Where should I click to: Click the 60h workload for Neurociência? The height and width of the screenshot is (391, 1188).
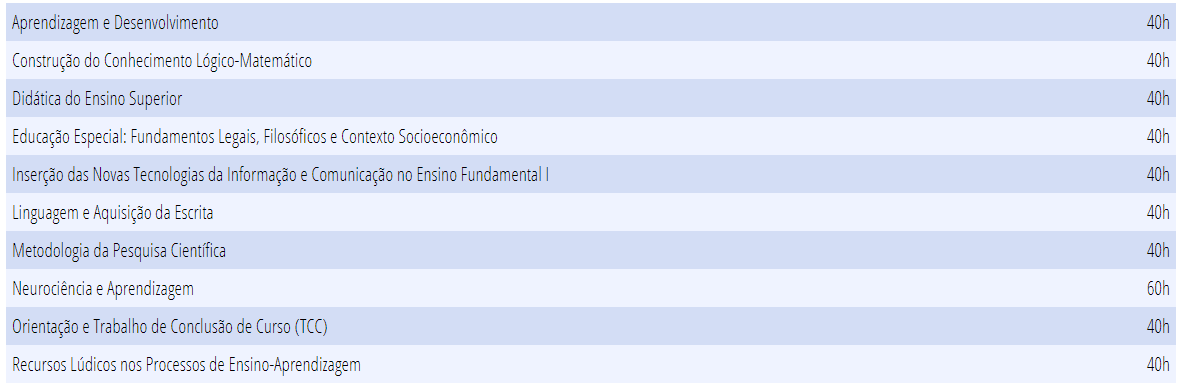(1158, 289)
